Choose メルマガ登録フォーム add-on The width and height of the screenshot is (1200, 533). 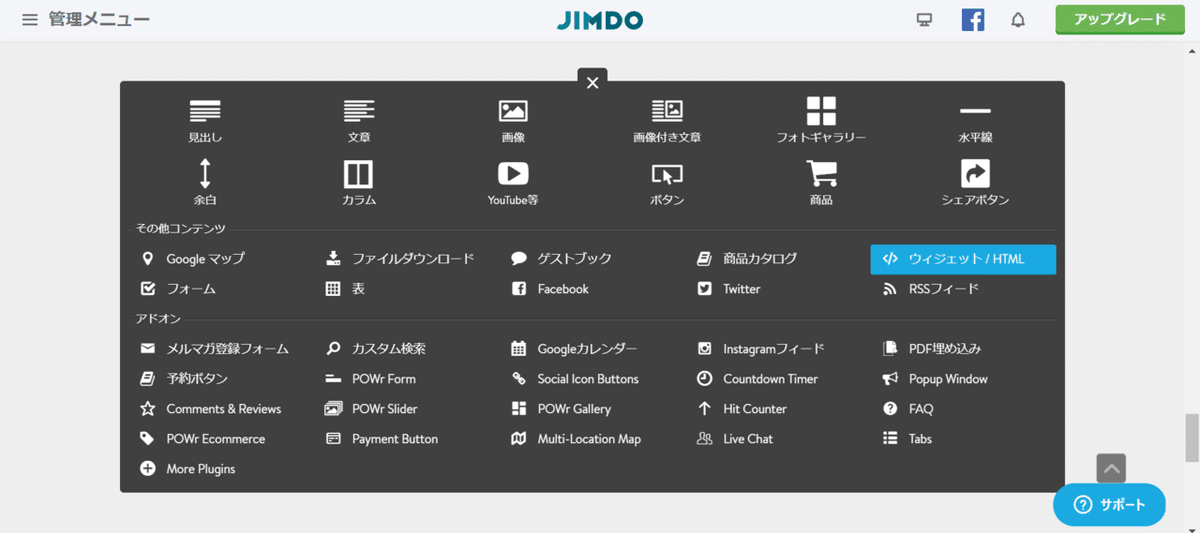pos(214,349)
